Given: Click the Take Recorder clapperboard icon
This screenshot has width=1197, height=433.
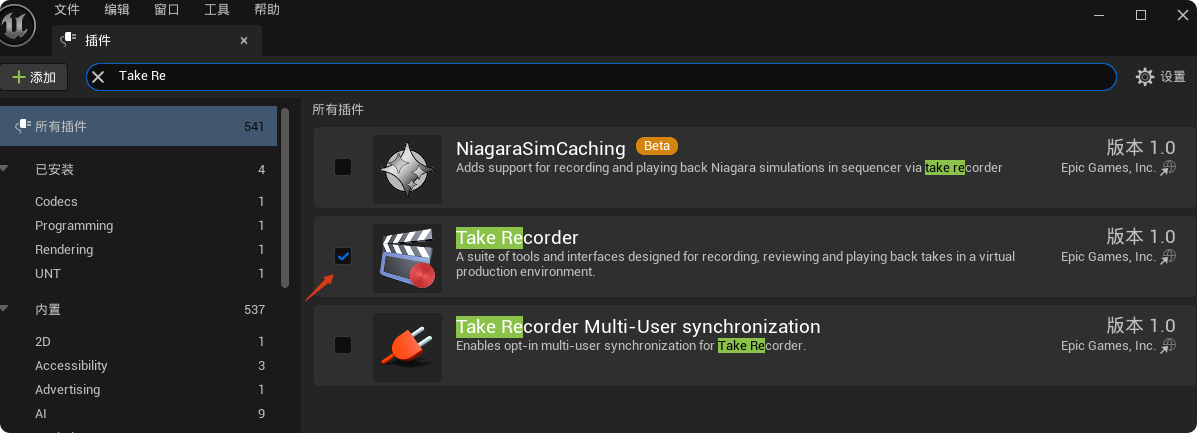Looking at the screenshot, I should pos(408,258).
